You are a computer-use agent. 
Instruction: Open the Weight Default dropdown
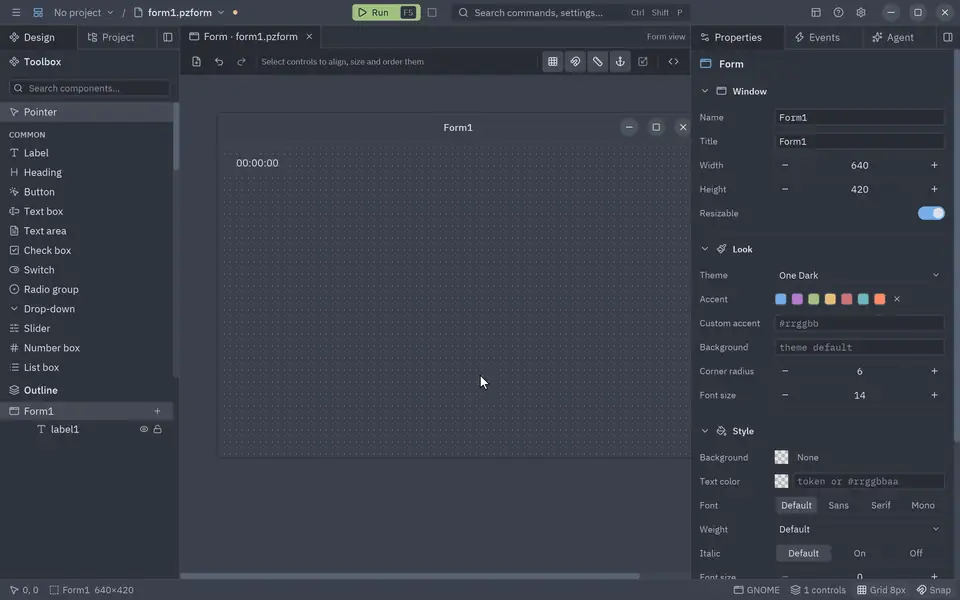tap(859, 529)
